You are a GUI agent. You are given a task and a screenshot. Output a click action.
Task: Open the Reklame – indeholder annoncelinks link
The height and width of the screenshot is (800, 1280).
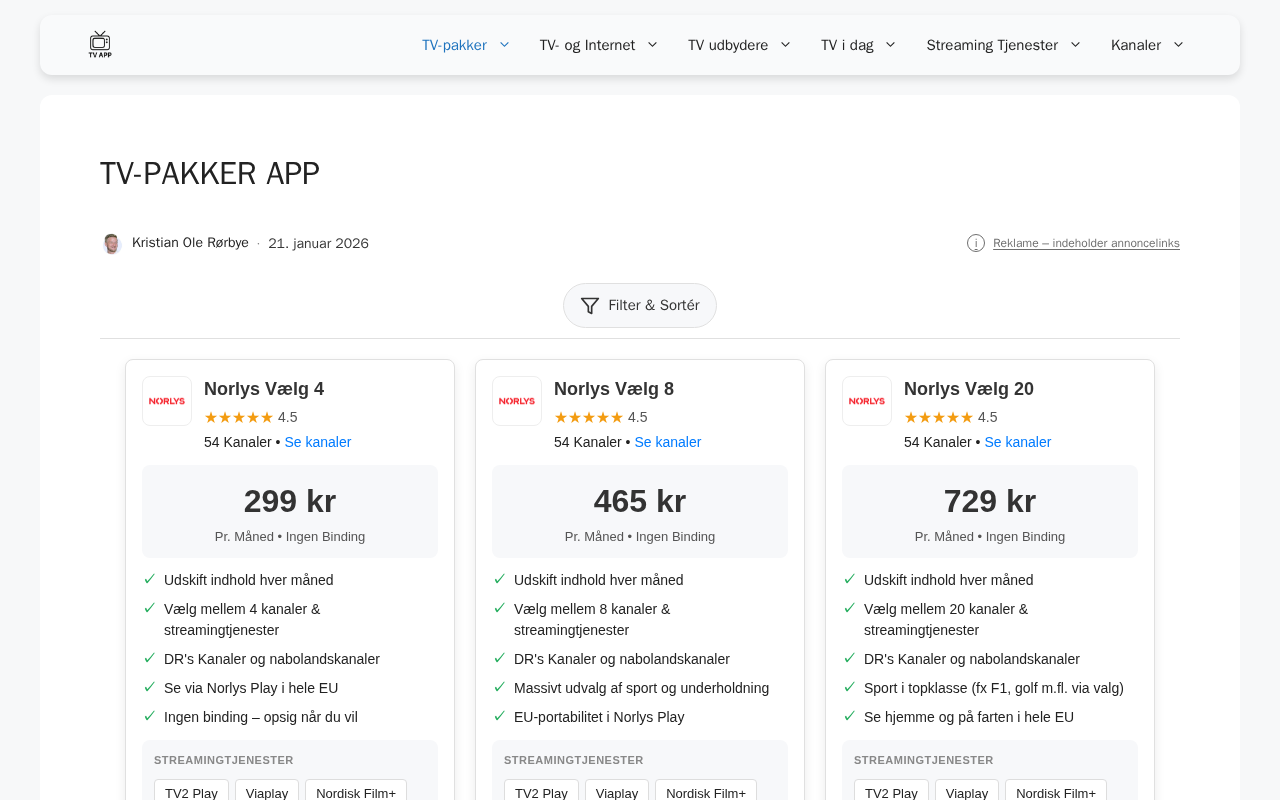(x=1086, y=243)
